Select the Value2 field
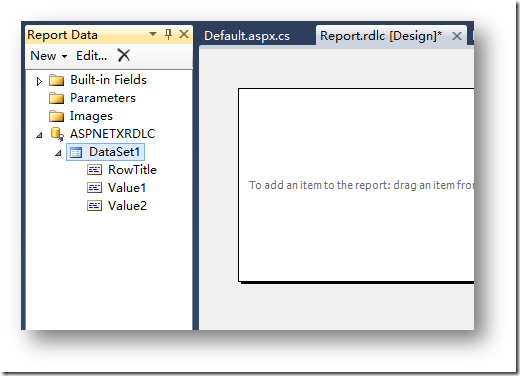The width and height of the screenshot is (520, 376). pyautogui.click(x=127, y=206)
